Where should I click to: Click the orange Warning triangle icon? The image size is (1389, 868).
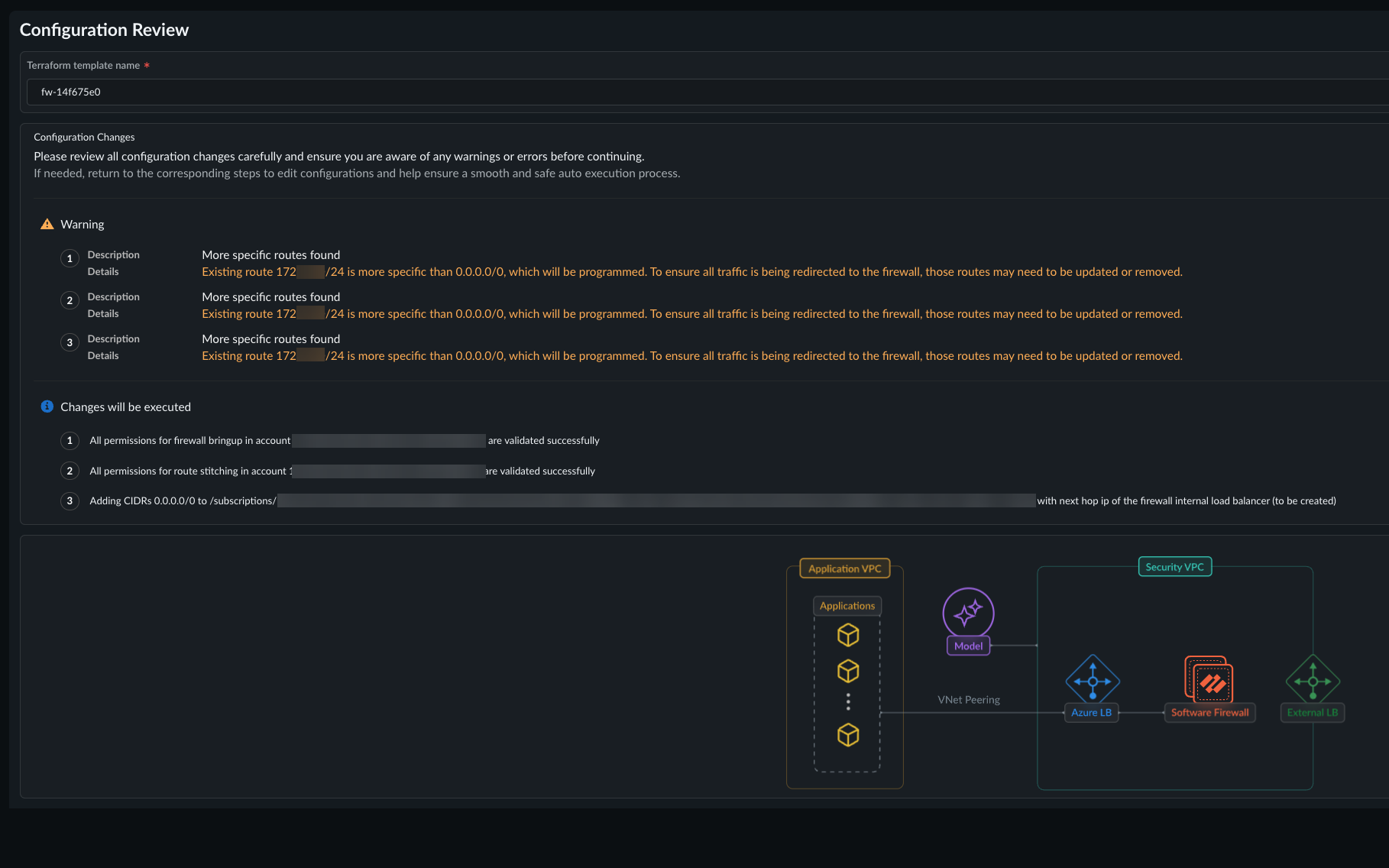coord(47,224)
